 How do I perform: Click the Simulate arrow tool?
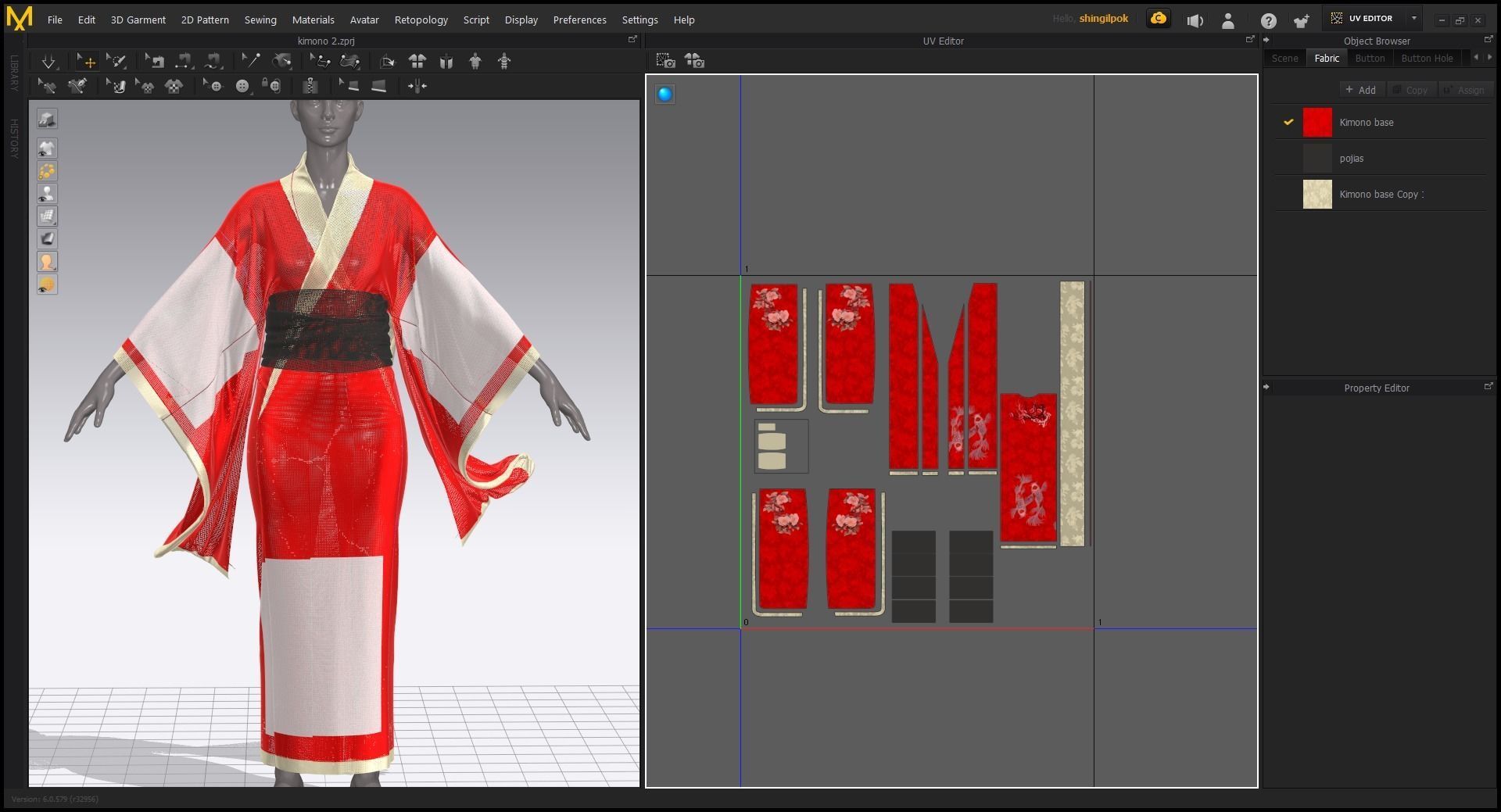pyautogui.click(x=48, y=61)
